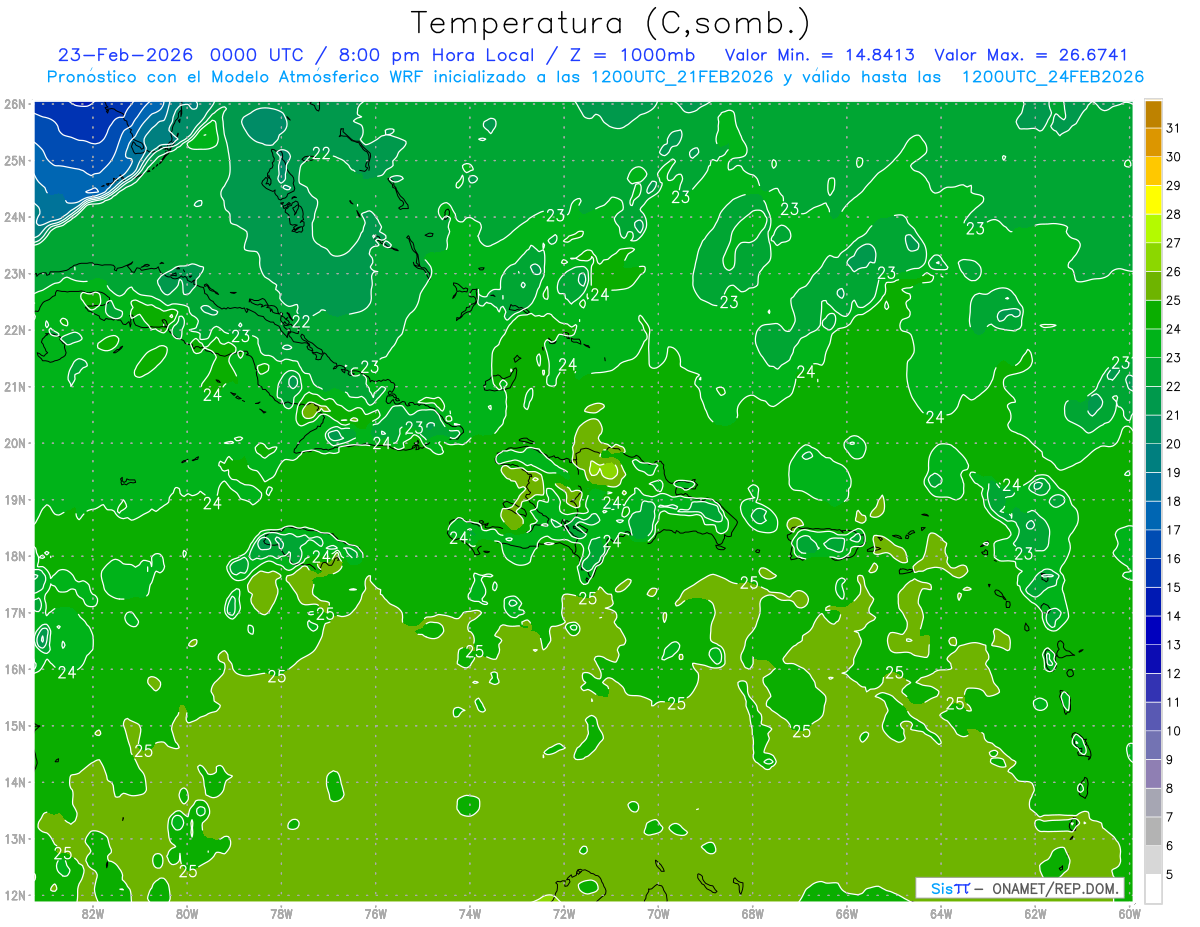
Task: Click the '25N' latitude label
Action: point(14,160)
